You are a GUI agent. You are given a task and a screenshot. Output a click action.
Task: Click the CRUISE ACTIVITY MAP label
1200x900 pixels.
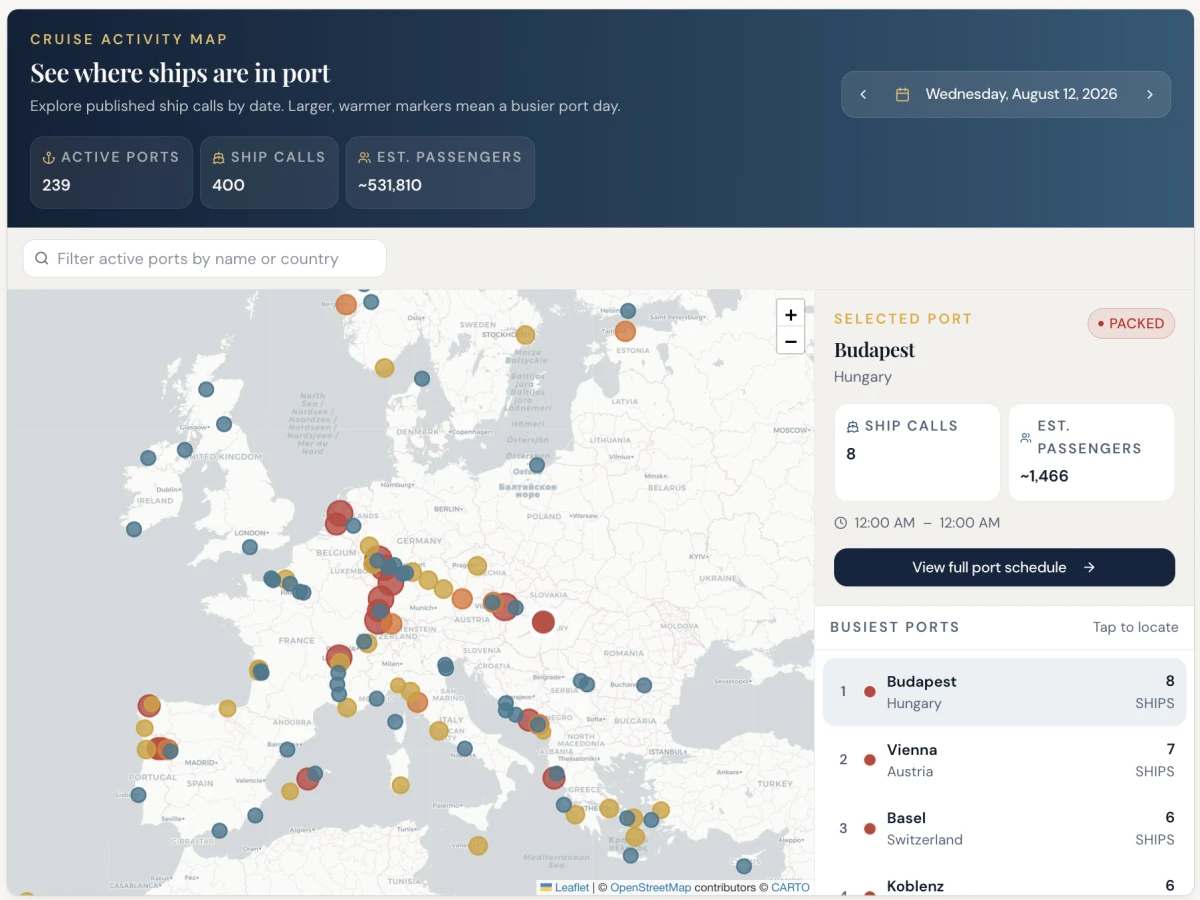point(129,40)
